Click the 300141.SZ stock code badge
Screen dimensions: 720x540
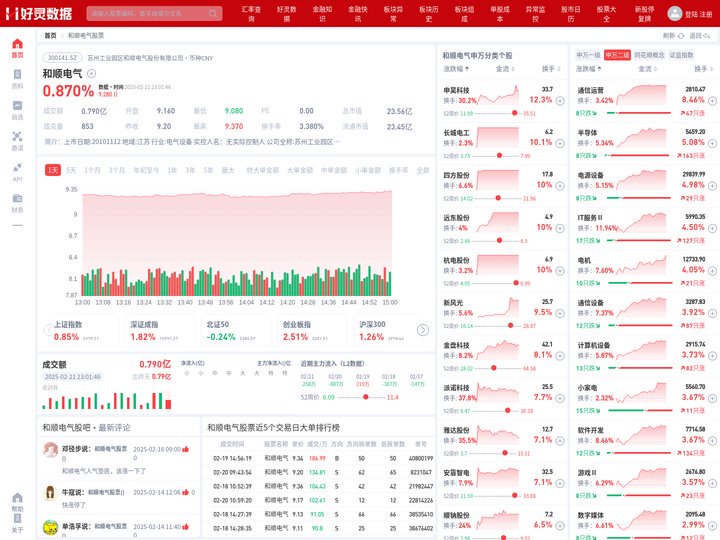[62, 58]
